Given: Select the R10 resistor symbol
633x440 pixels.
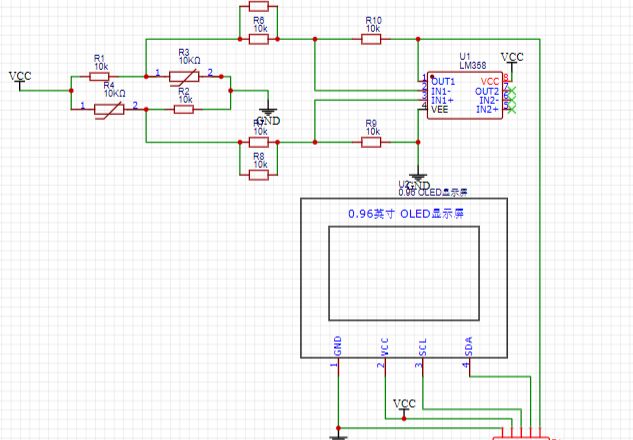Looking at the screenshot, I should point(371,39).
